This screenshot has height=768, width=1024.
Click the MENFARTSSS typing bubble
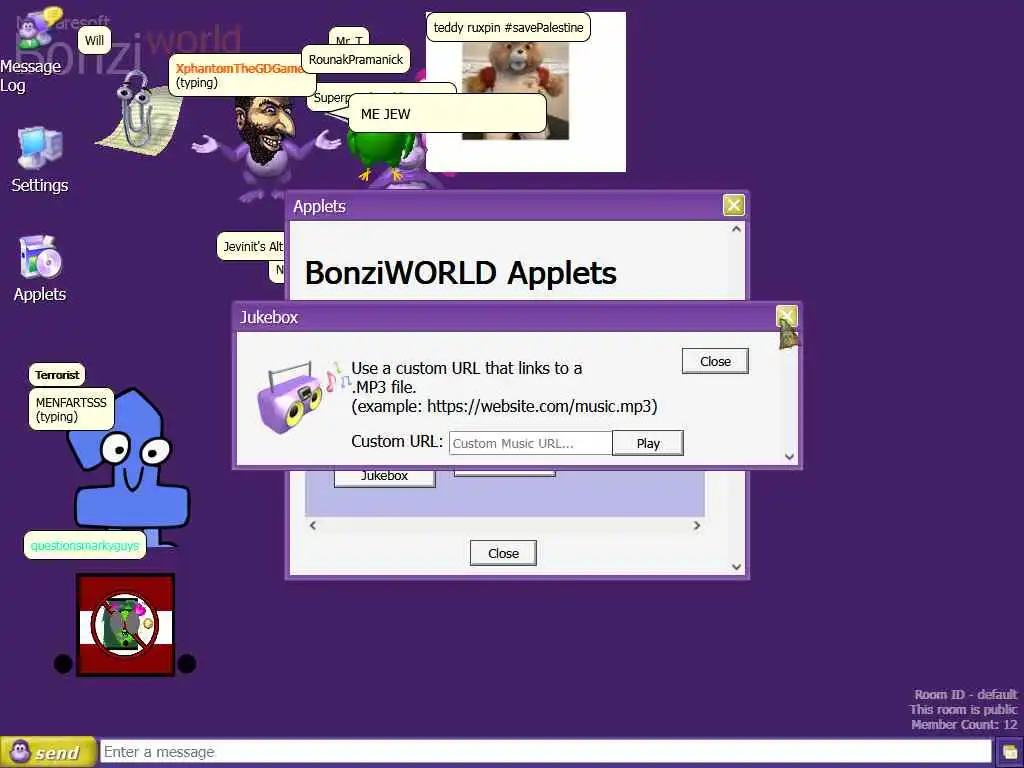click(x=71, y=409)
